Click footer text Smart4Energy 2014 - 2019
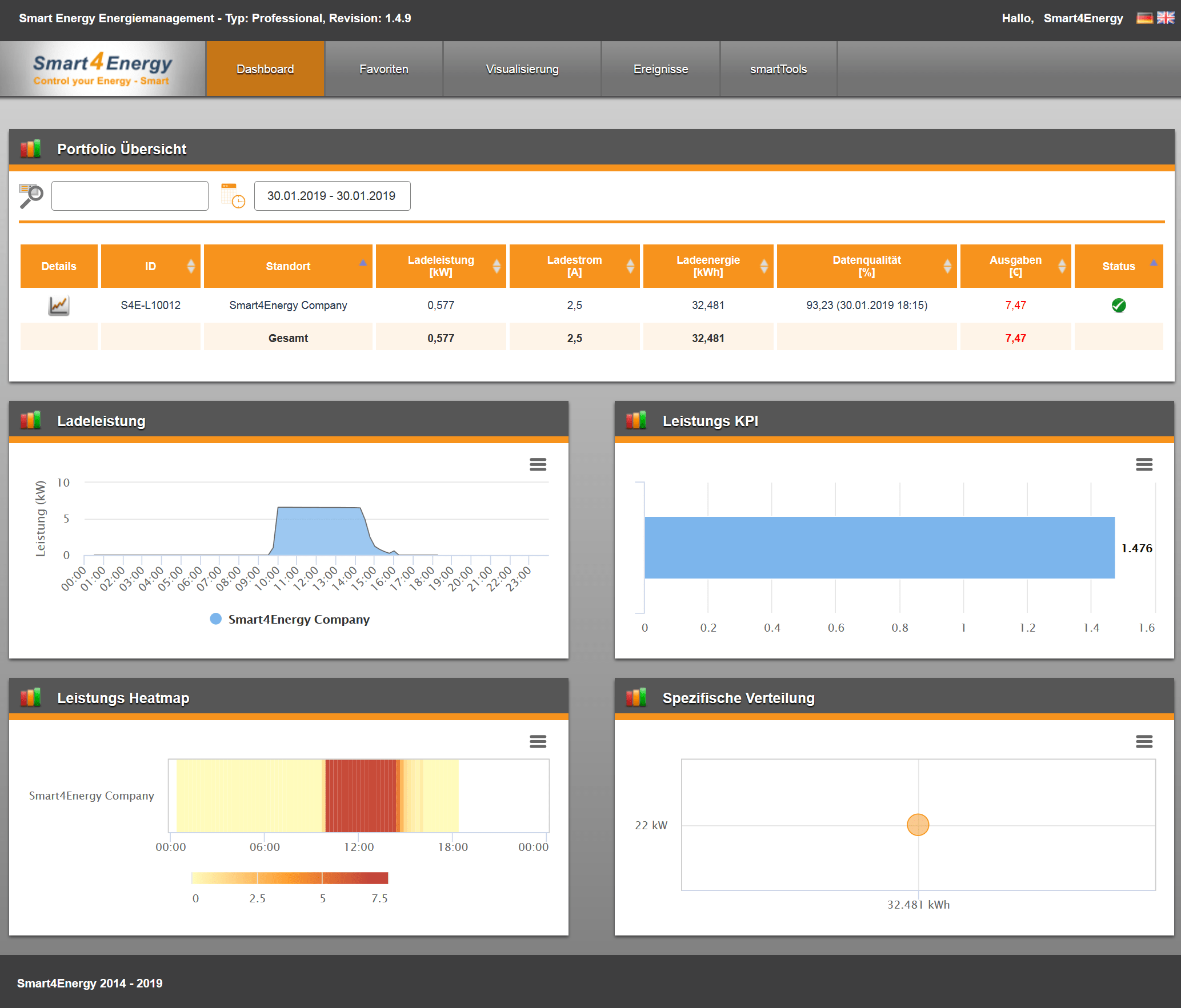 [90, 983]
